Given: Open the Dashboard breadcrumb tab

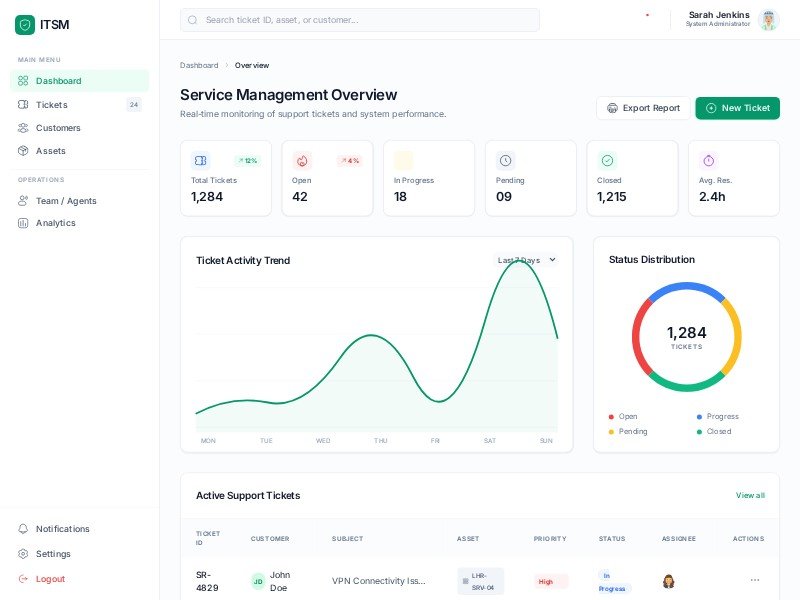Looking at the screenshot, I should coord(199,65).
